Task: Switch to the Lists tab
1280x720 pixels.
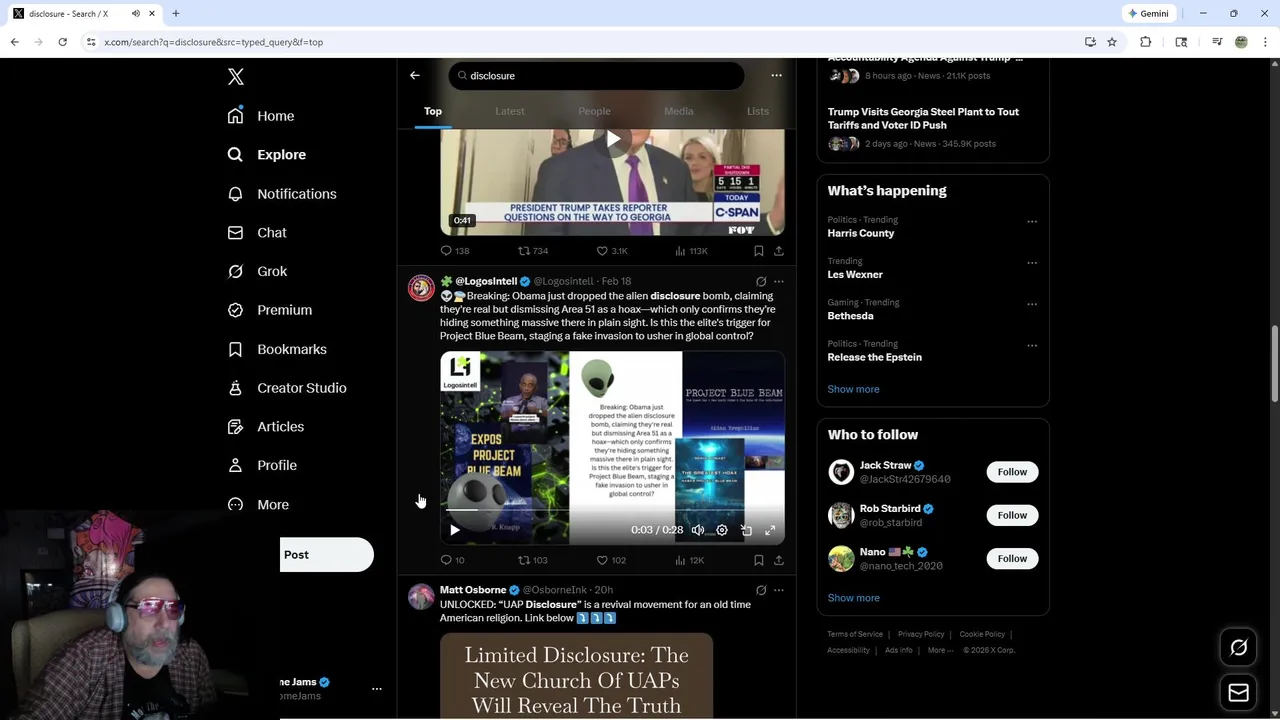Action: pyautogui.click(x=758, y=111)
